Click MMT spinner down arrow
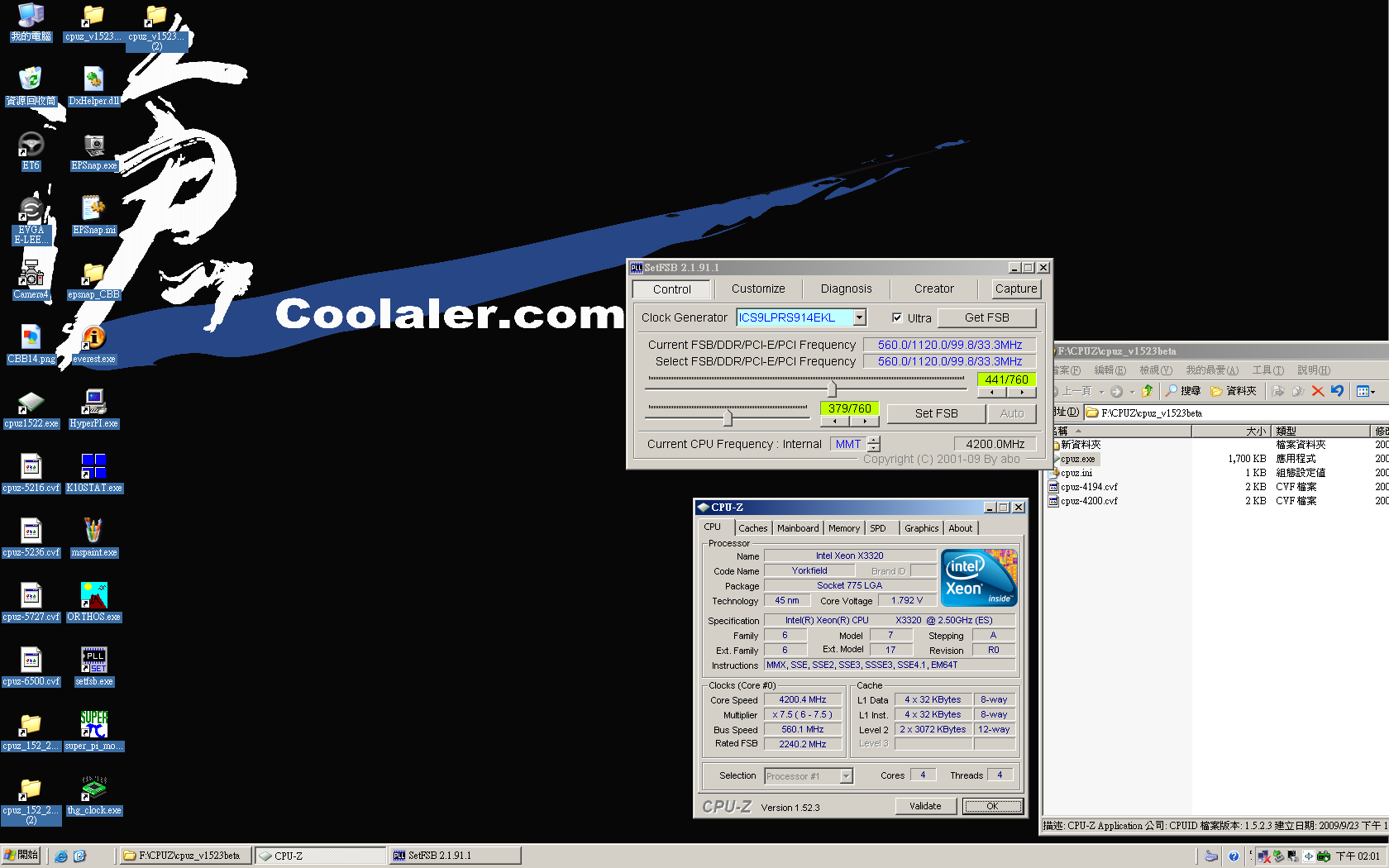Screen dimensions: 1389x868 (x=874, y=448)
